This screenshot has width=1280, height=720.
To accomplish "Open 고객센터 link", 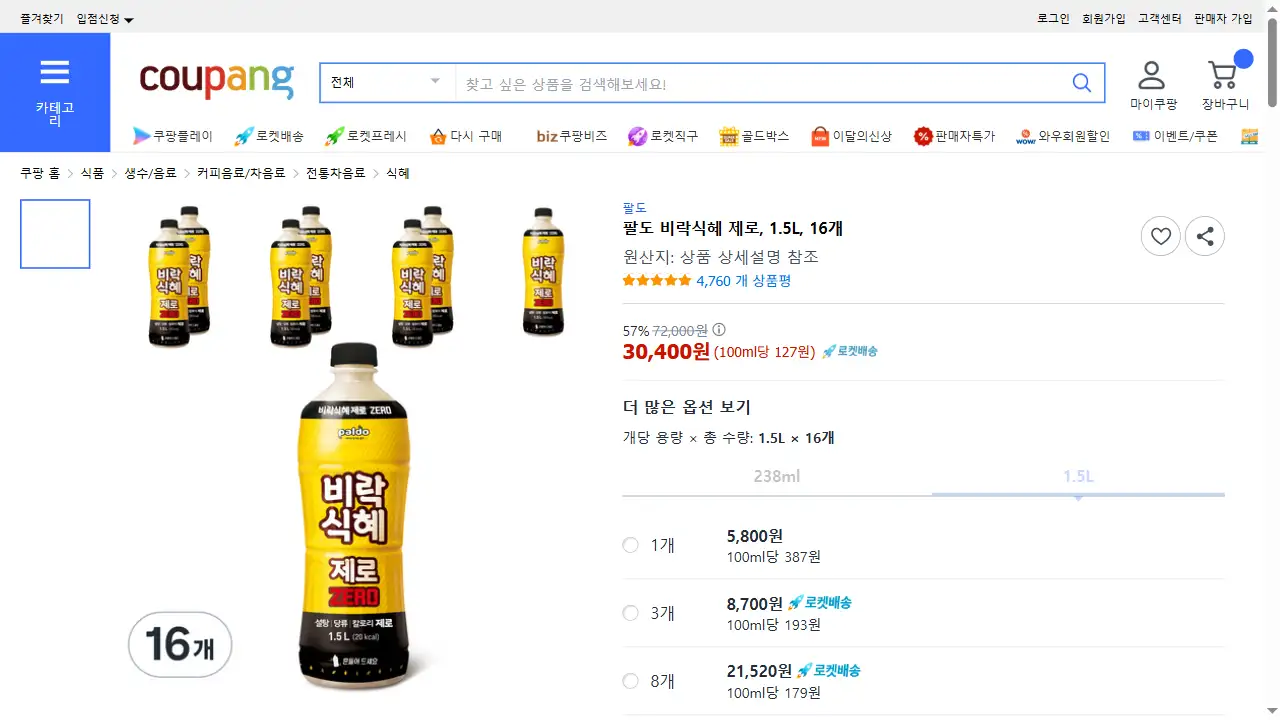I will [x=1160, y=19].
